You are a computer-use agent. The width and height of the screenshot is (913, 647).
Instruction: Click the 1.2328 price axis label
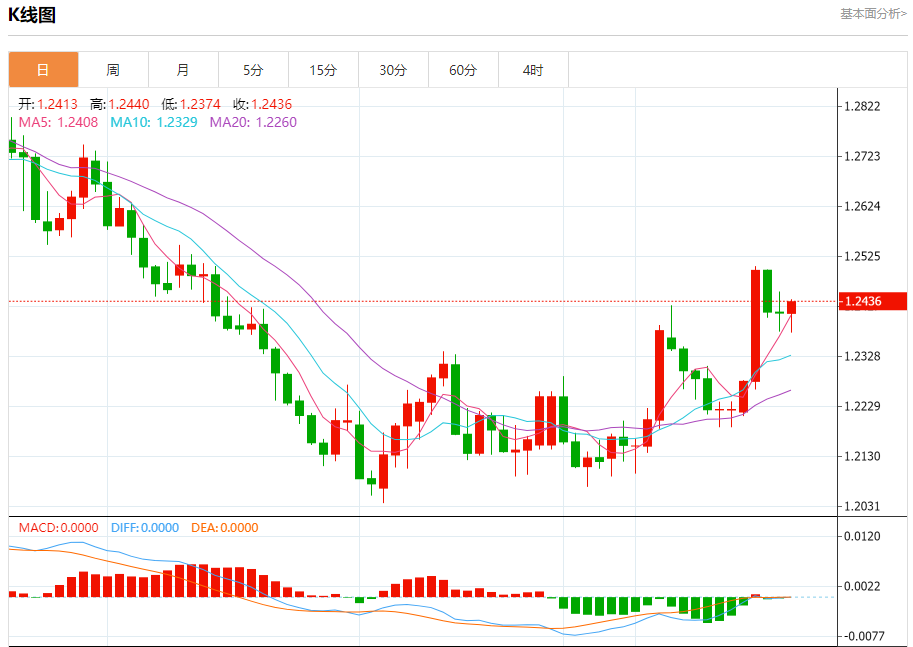(x=862, y=356)
